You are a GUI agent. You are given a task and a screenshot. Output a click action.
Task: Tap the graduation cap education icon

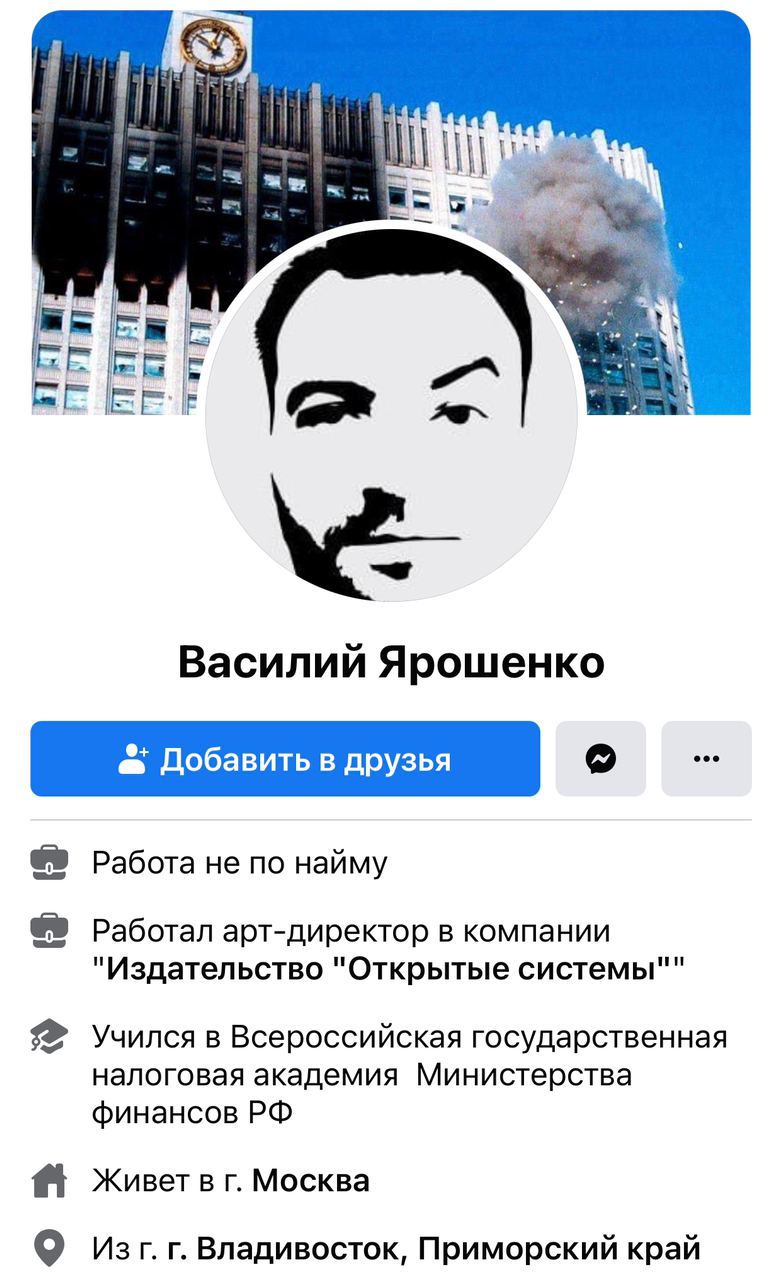click(49, 1037)
